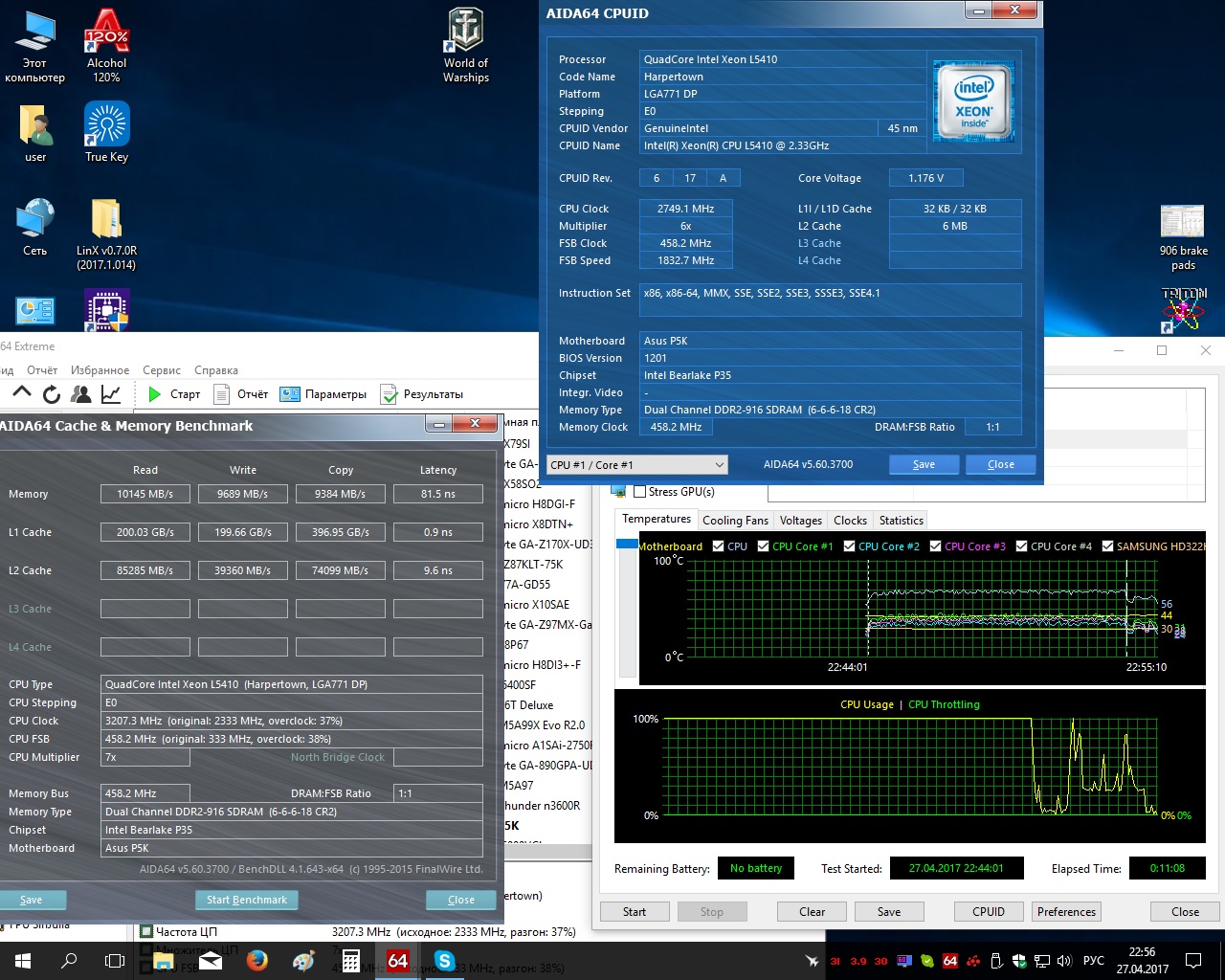
Task: Open Task View from the taskbar
Action: tap(115, 961)
